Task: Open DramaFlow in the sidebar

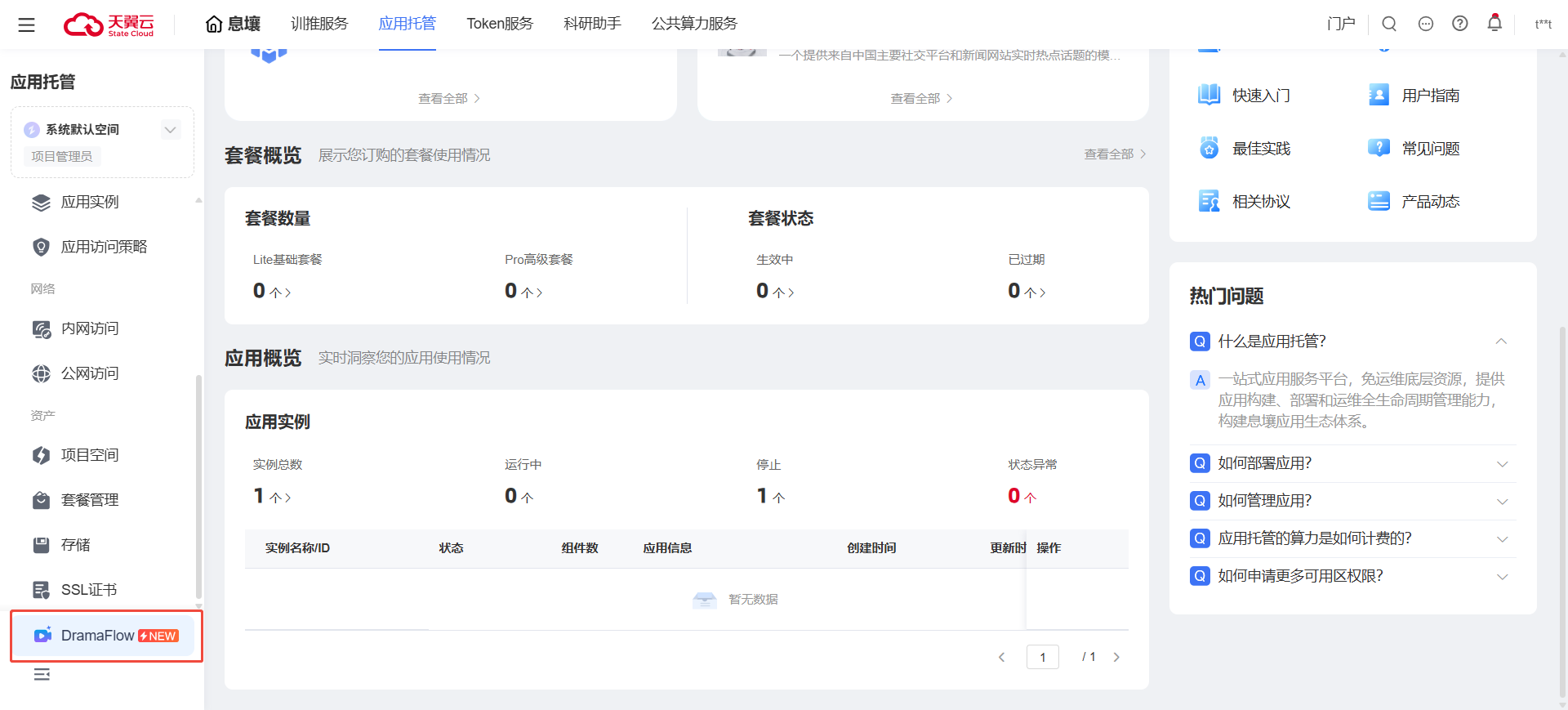Action: tap(106, 636)
